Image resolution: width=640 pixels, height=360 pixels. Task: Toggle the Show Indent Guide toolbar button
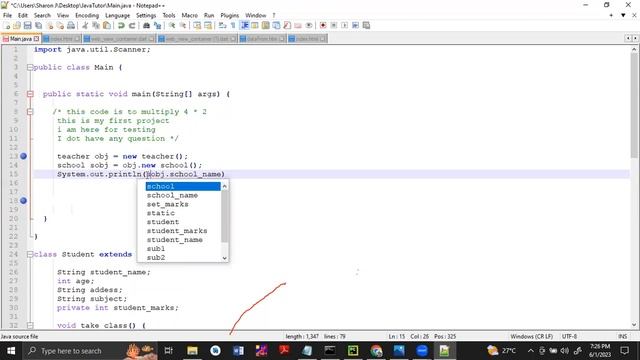click(244, 25)
